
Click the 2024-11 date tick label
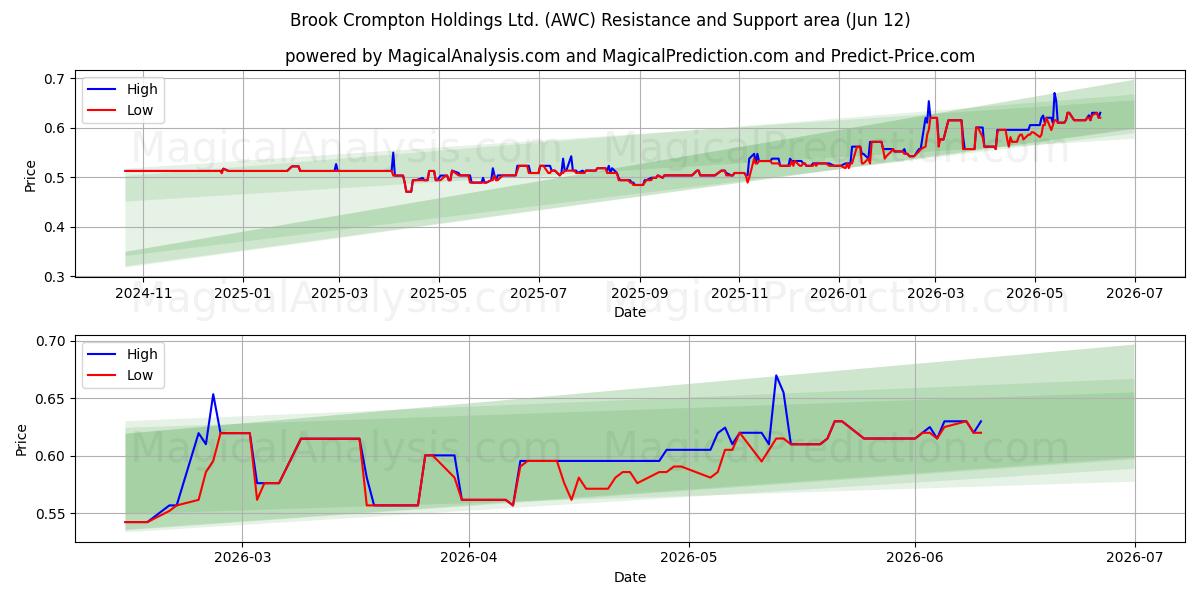coord(143,293)
